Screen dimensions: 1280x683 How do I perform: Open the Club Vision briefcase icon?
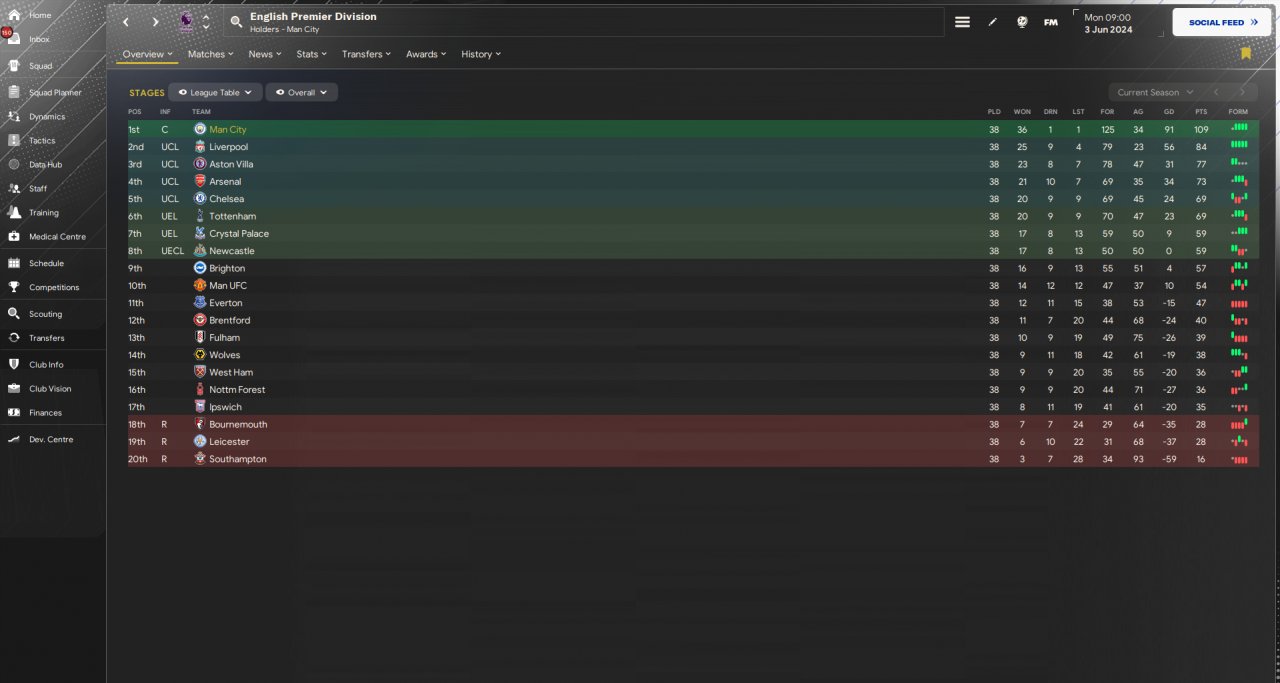pyautogui.click(x=13, y=388)
